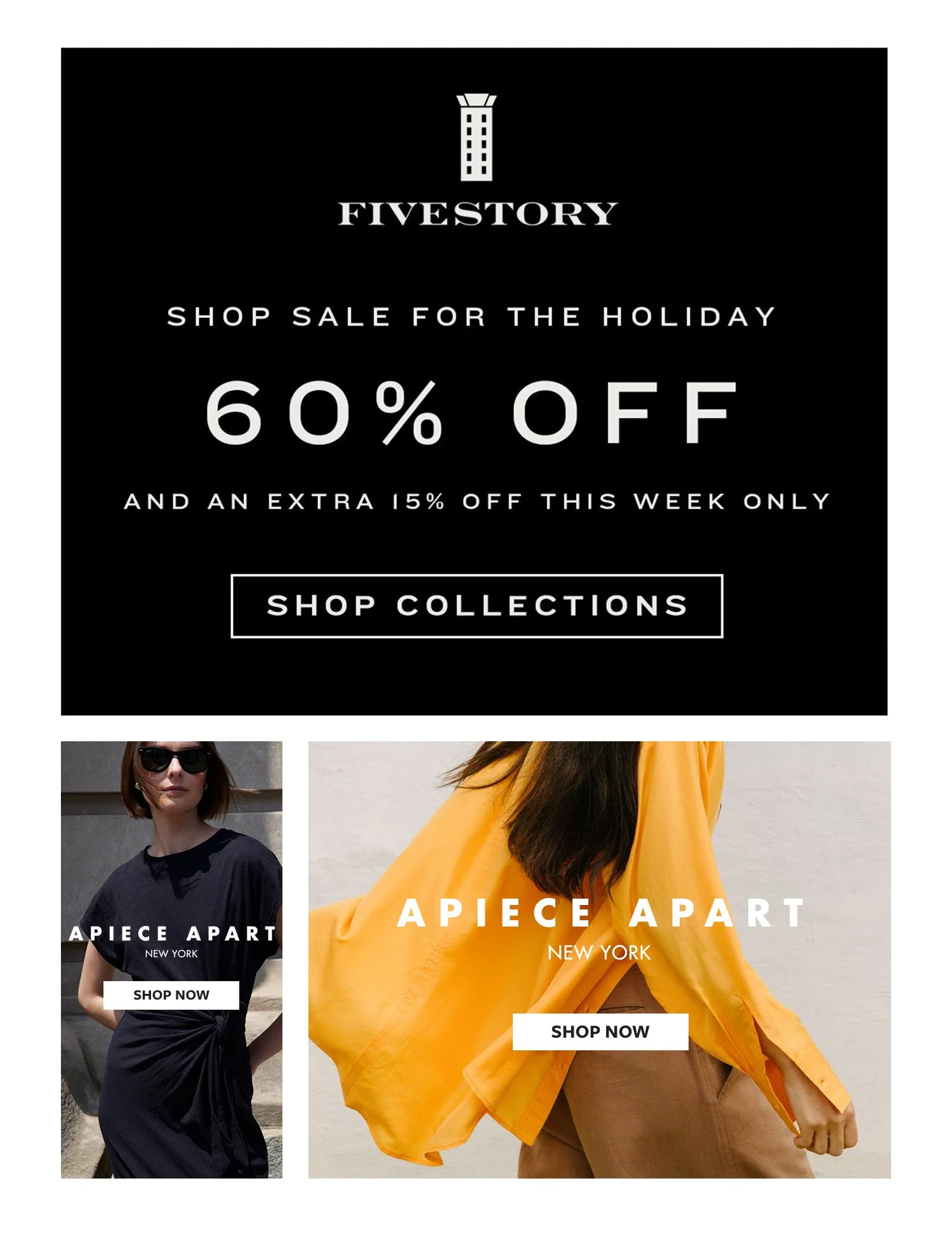Screen dimensions: 952x1235
Task: Click Shop Now on the black dress banner
Action: [171, 995]
